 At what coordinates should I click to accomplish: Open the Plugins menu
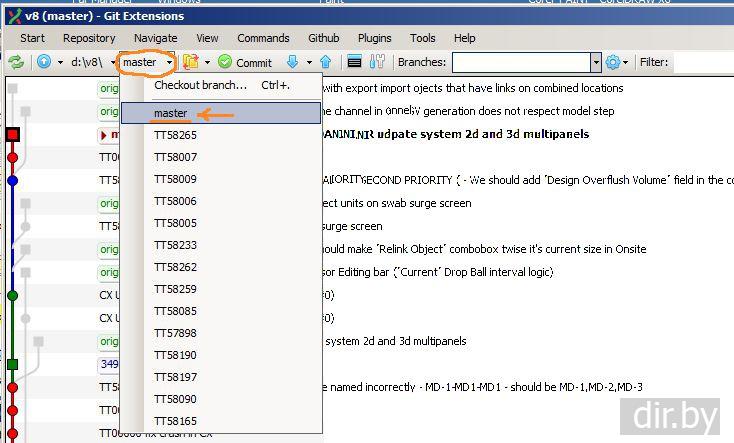pyautogui.click(x=374, y=38)
